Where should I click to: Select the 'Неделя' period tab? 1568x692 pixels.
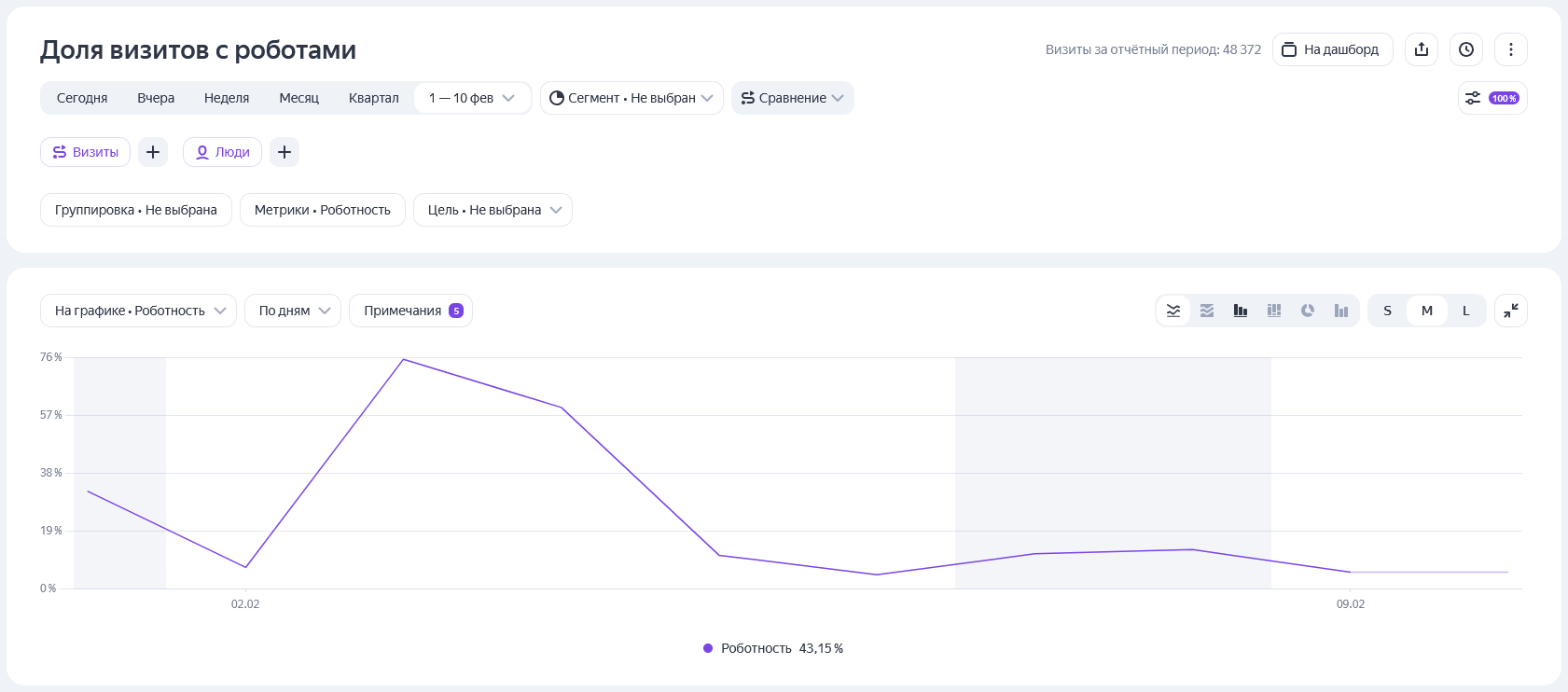pyautogui.click(x=227, y=98)
